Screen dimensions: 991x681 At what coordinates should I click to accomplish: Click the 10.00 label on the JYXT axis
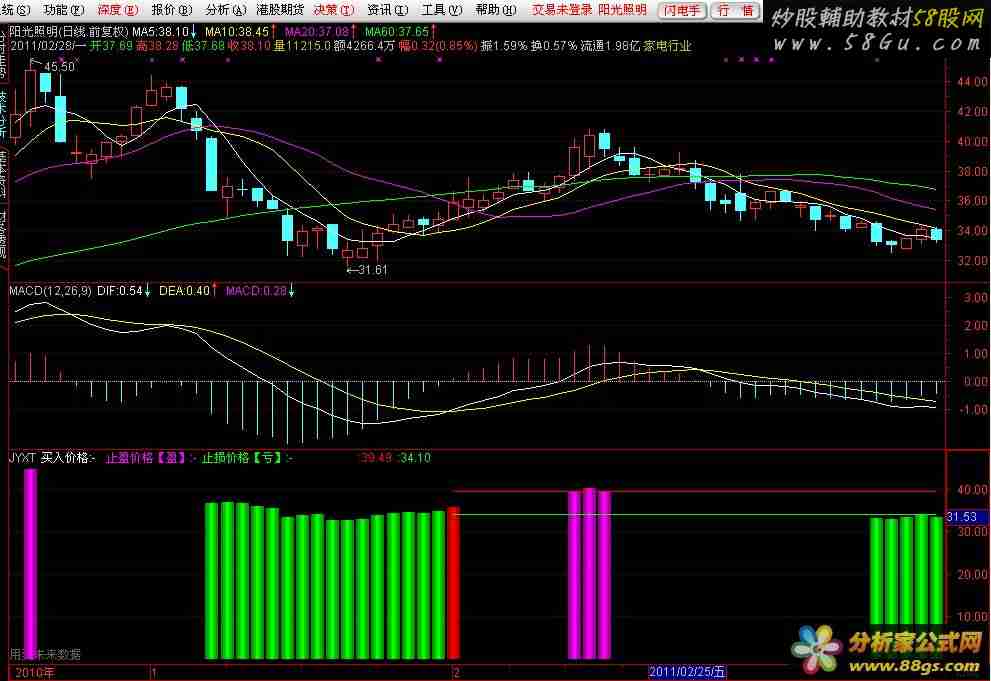click(972, 616)
